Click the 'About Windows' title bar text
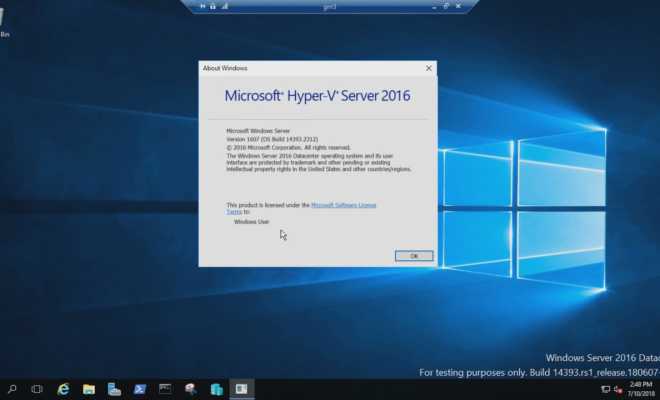Viewport: 660px width, 400px height. [225, 68]
